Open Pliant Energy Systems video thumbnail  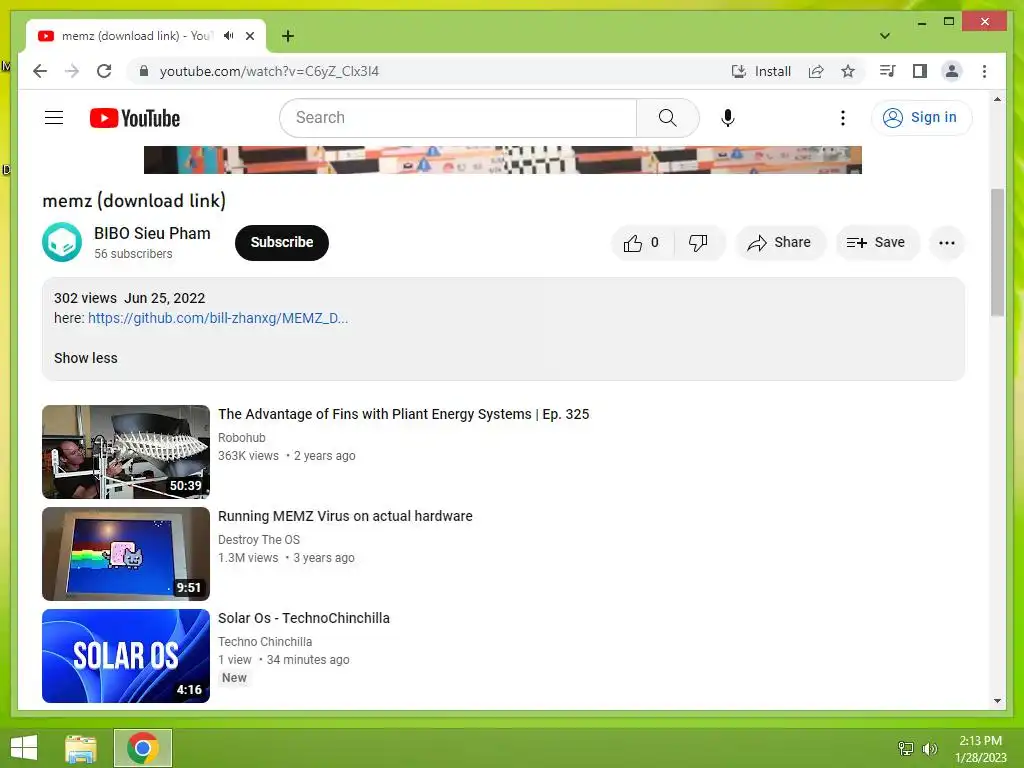click(126, 452)
